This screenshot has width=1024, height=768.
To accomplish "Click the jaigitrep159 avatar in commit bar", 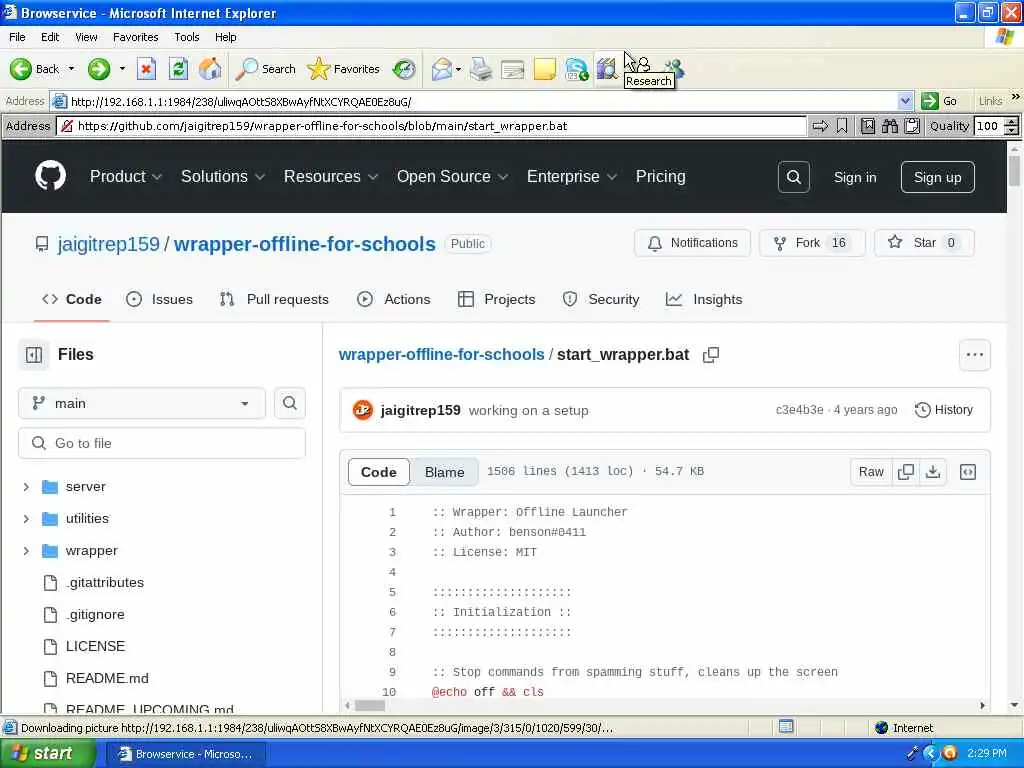I will [362, 410].
